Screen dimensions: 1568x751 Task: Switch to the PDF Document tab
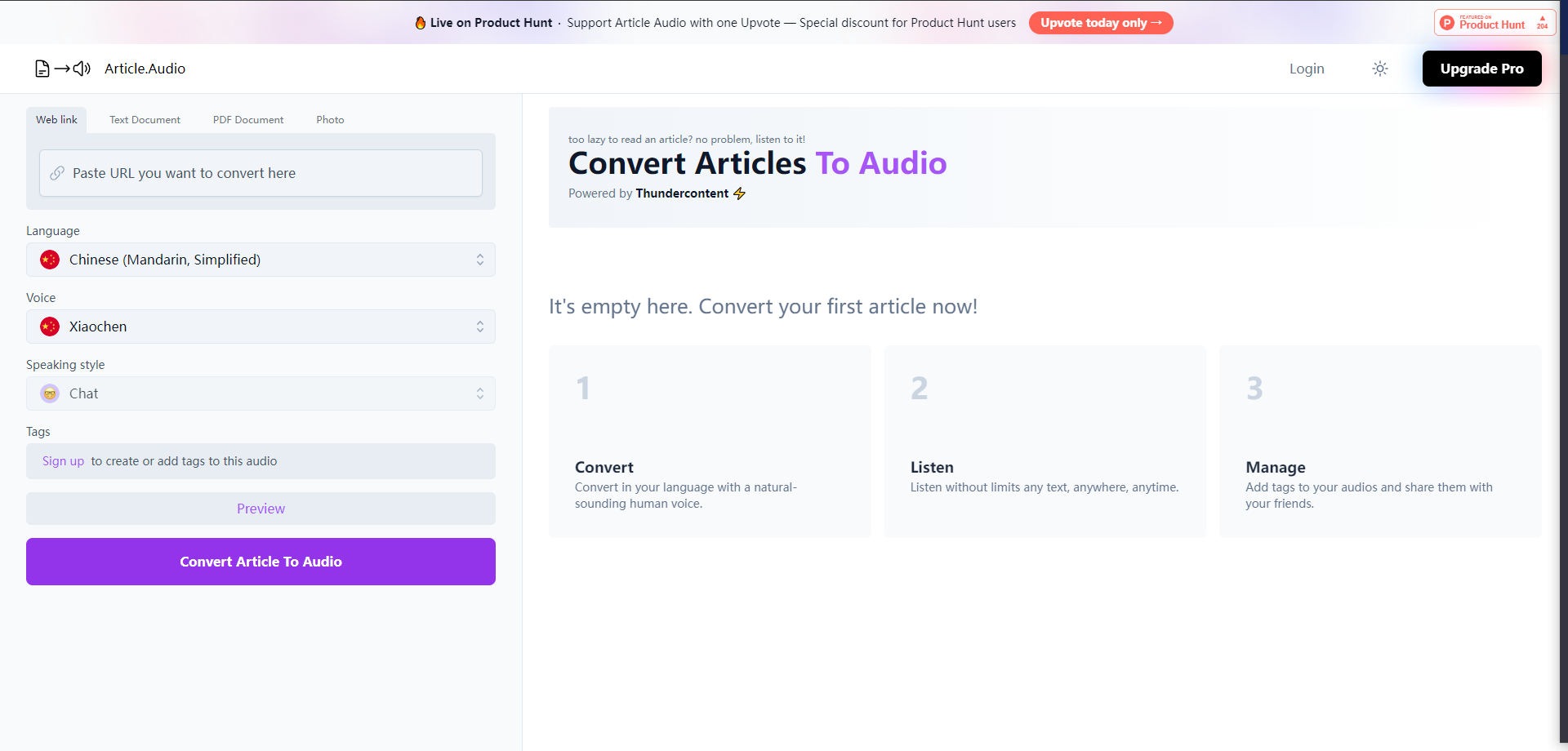tap(247, 119)
